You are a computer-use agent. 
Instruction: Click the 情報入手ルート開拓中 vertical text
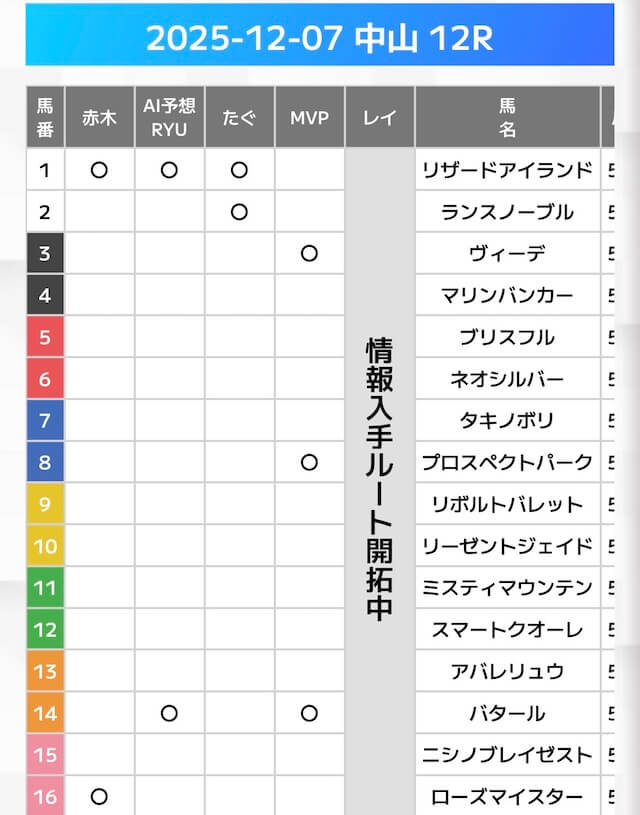pos(379,480)
